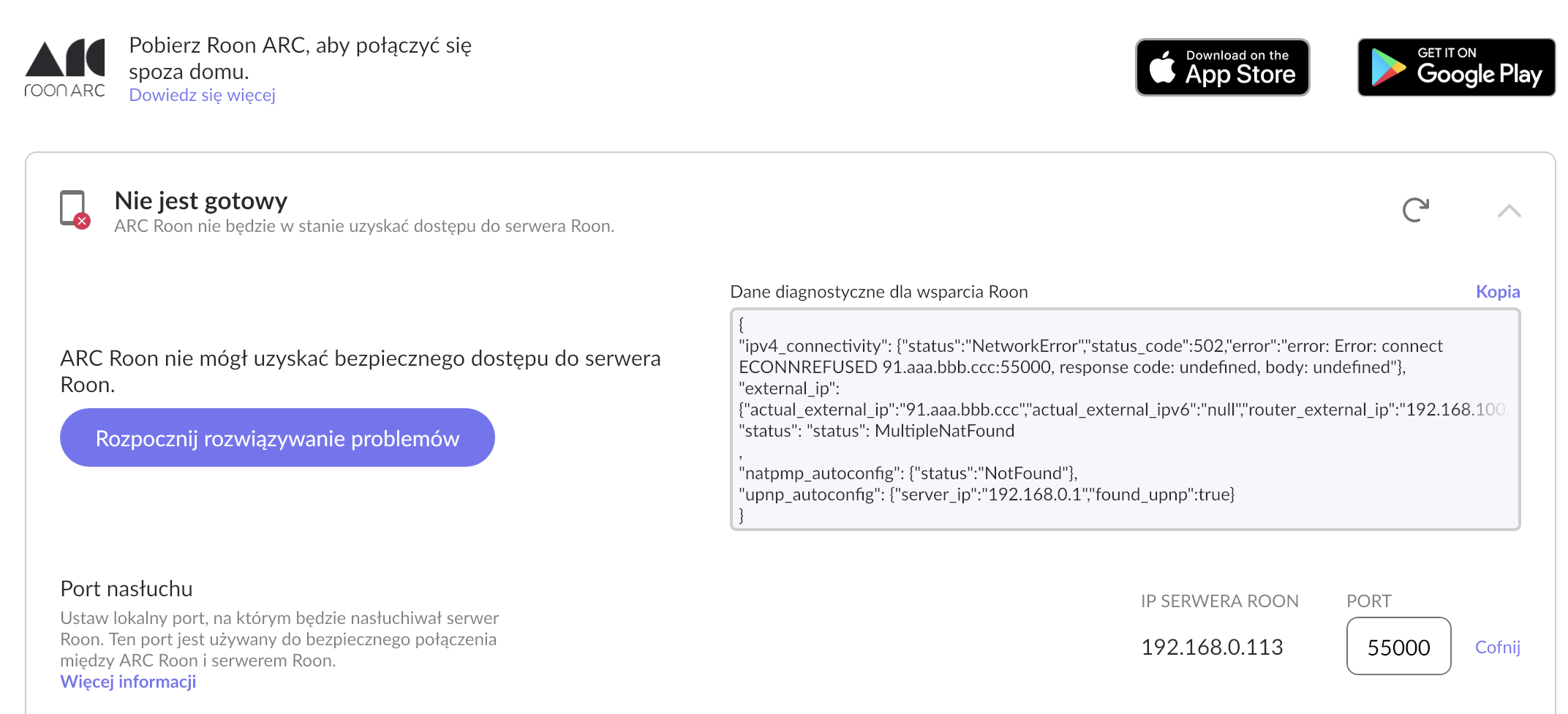Screen dimensions: 1568x714
Task: Click the "status": MultipleNatFound line
Action: tap(876, 430)
